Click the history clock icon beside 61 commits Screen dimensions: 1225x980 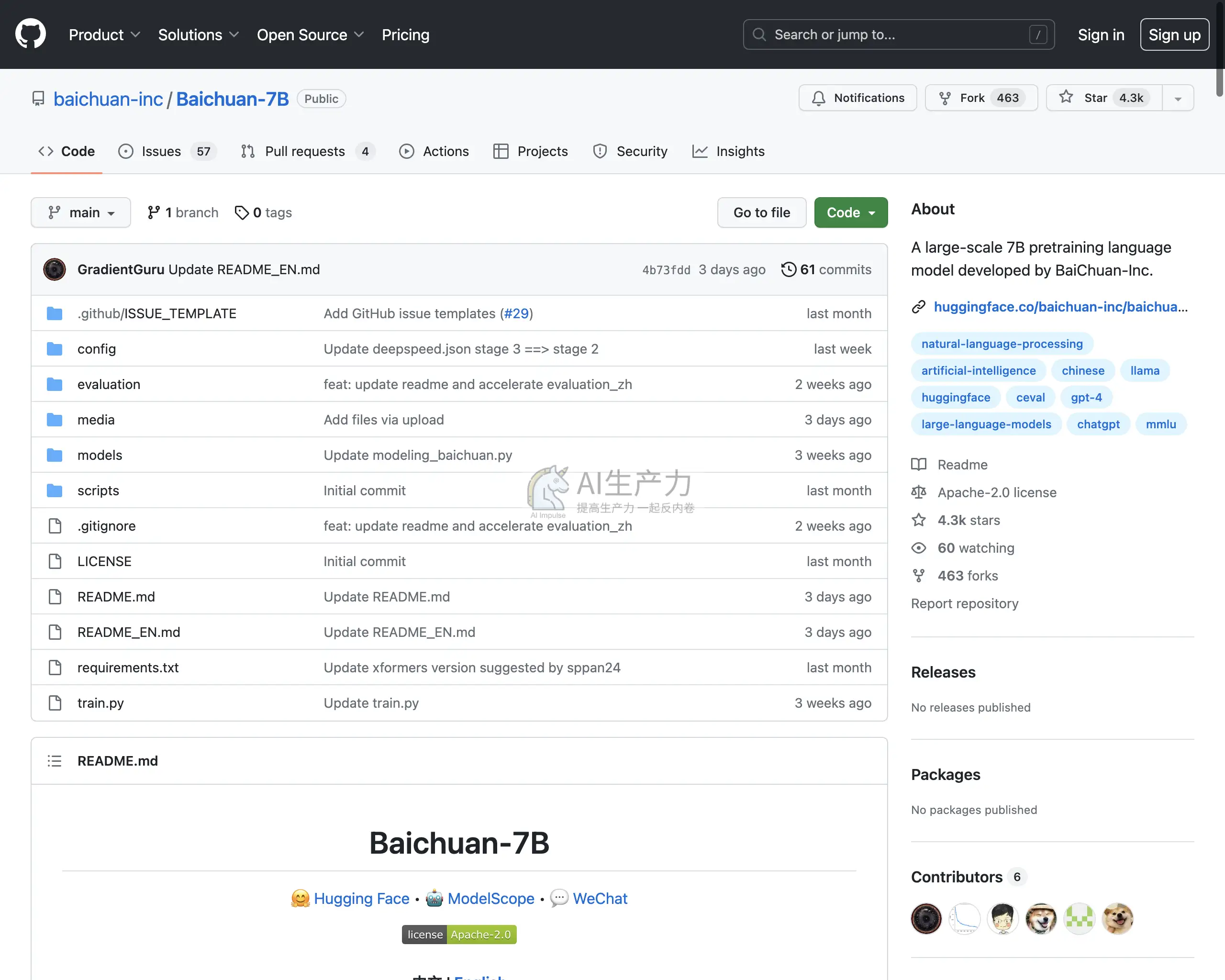[789, 269]
